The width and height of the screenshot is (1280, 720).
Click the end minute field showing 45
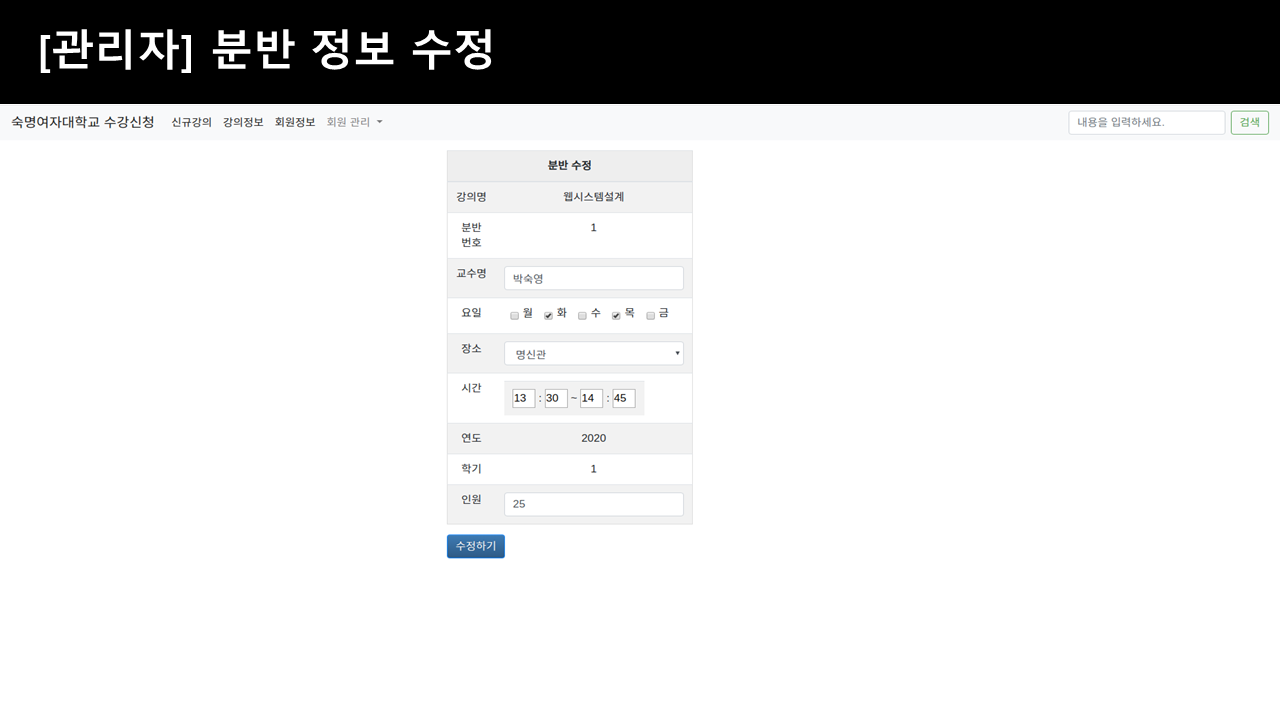[x=624, y=398]
